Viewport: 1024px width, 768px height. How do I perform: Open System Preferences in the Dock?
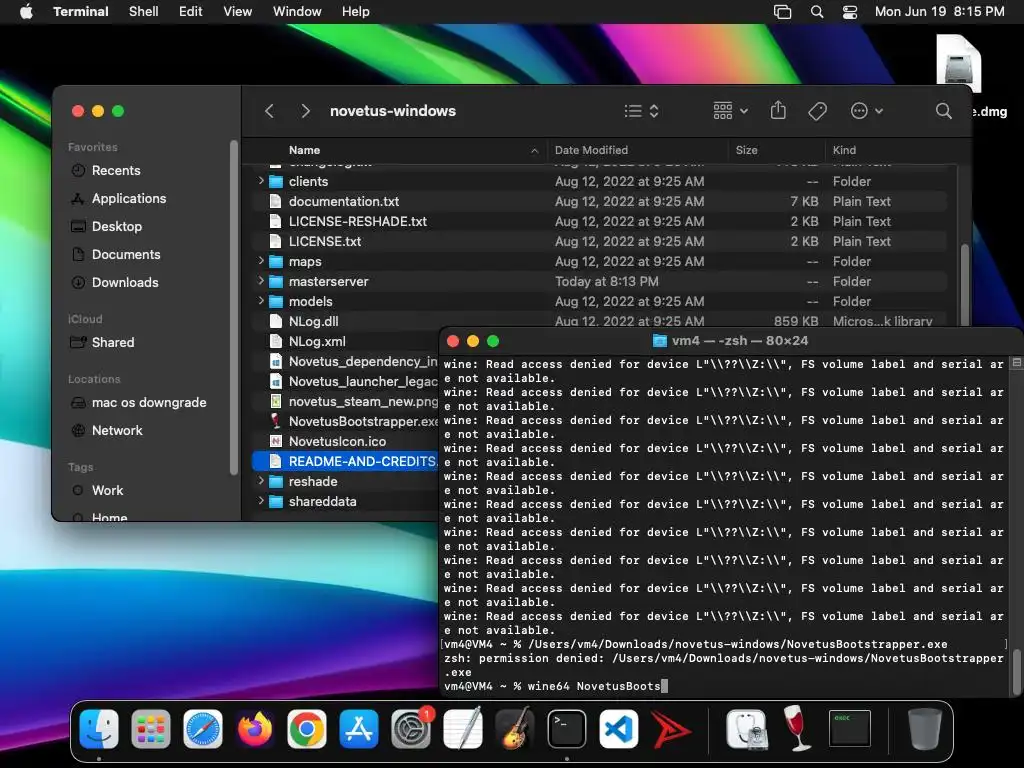[411, 729]
